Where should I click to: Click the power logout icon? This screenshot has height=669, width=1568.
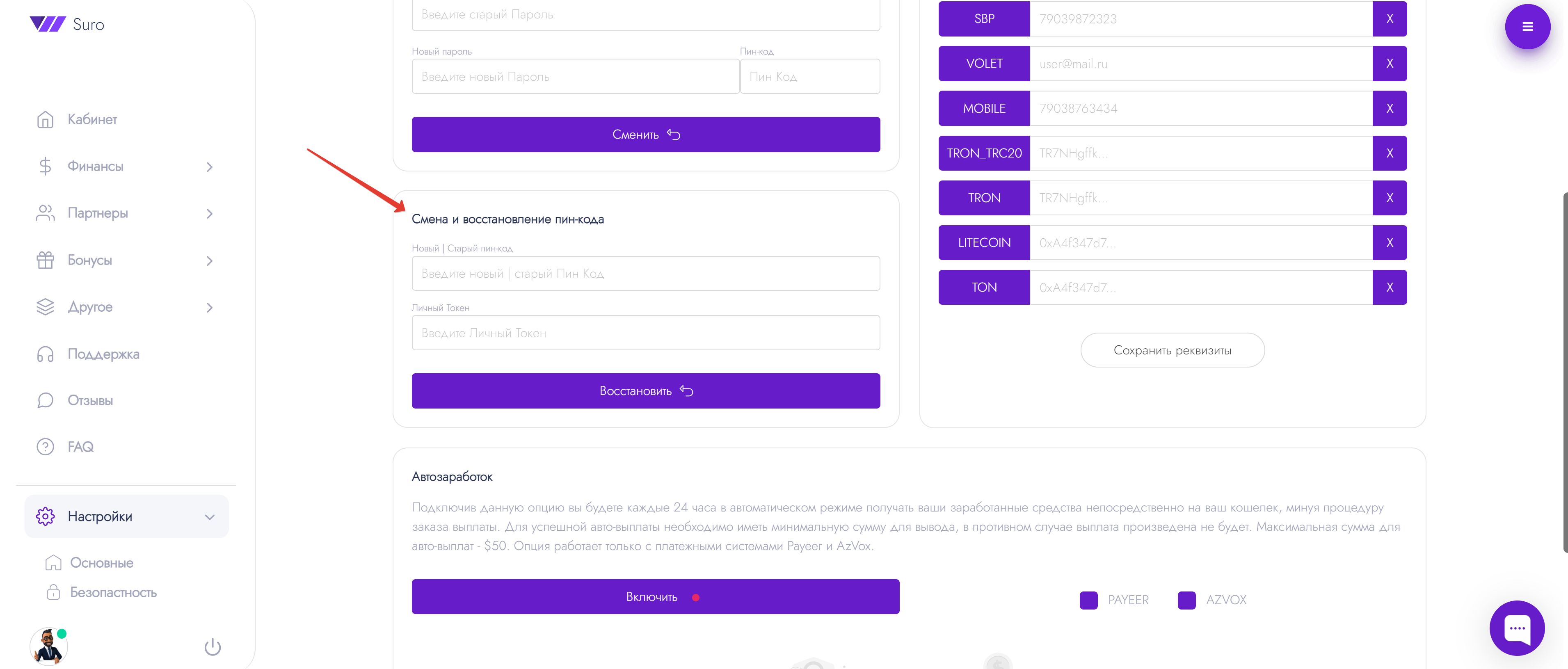point(213,646)
